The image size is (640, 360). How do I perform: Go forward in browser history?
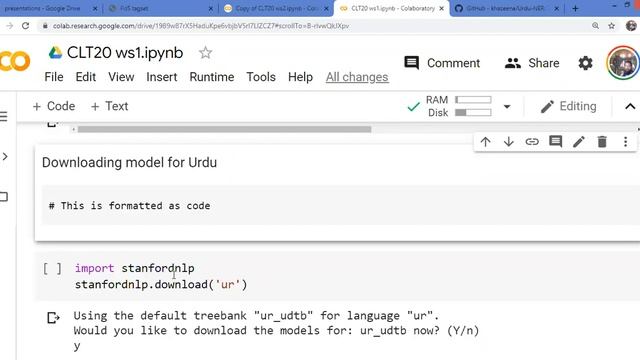click(x=9, y=26)
